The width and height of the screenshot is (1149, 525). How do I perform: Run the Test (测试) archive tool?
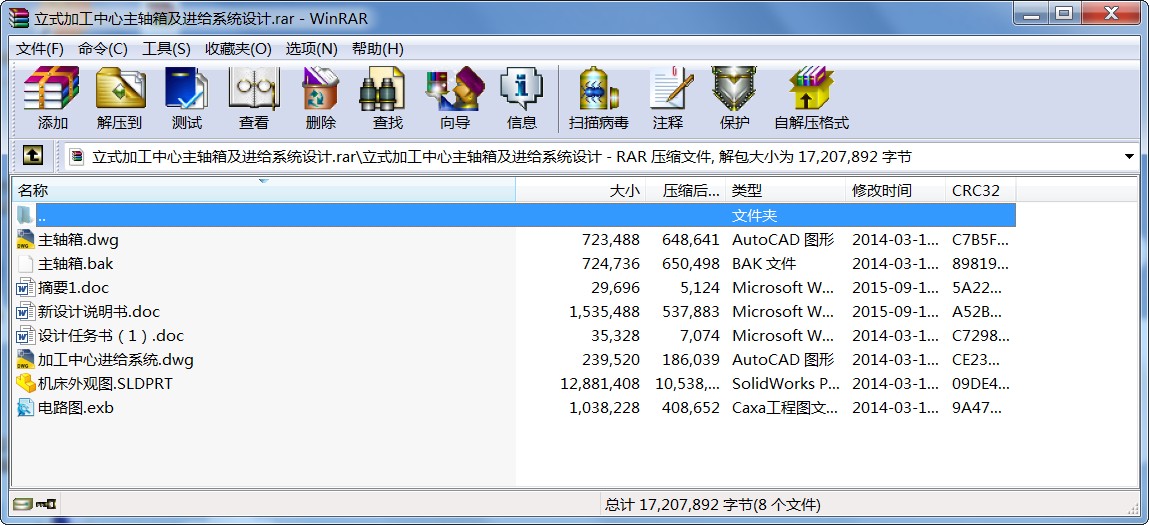coord(186,98)
